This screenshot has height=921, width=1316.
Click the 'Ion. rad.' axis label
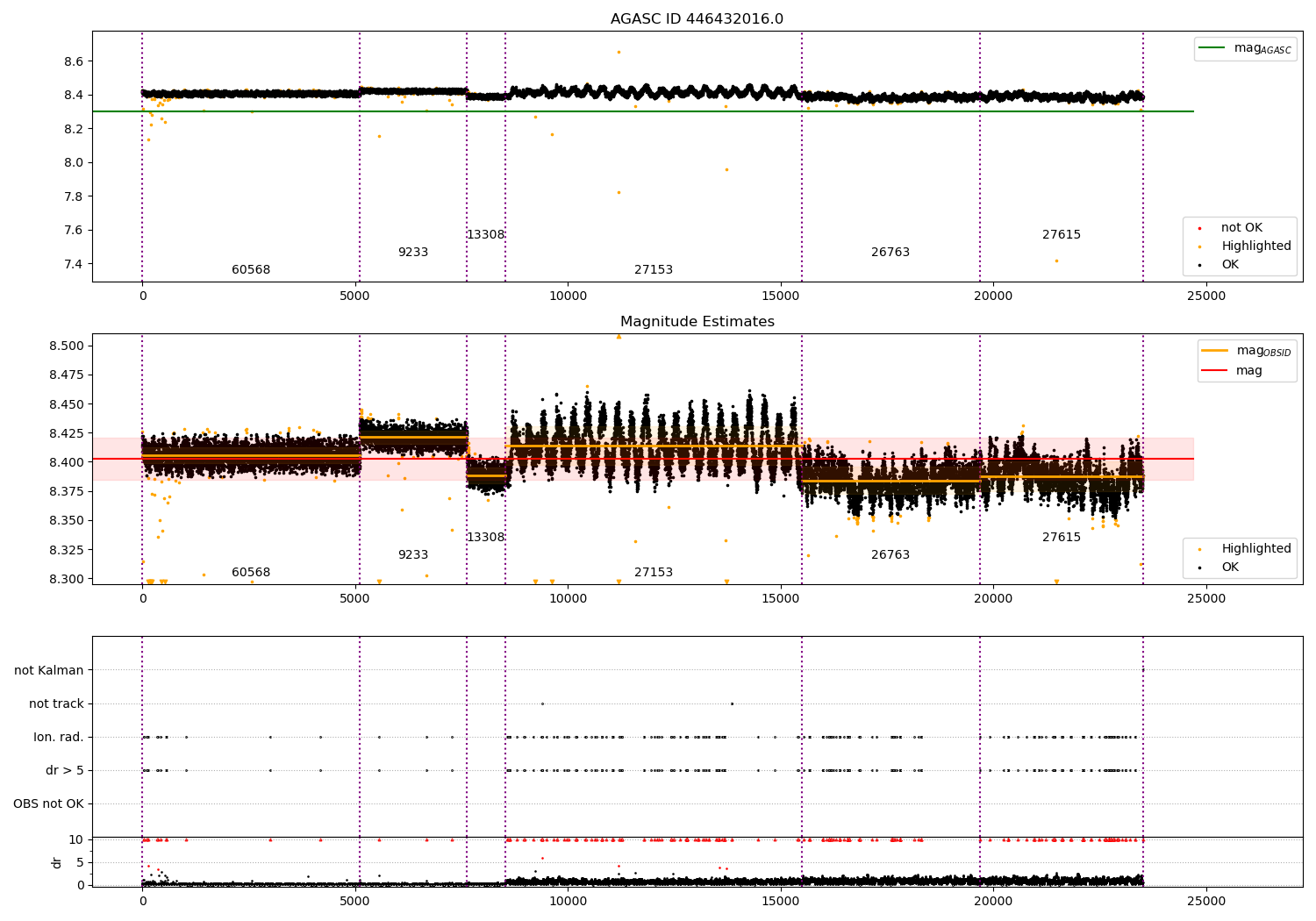59,738
